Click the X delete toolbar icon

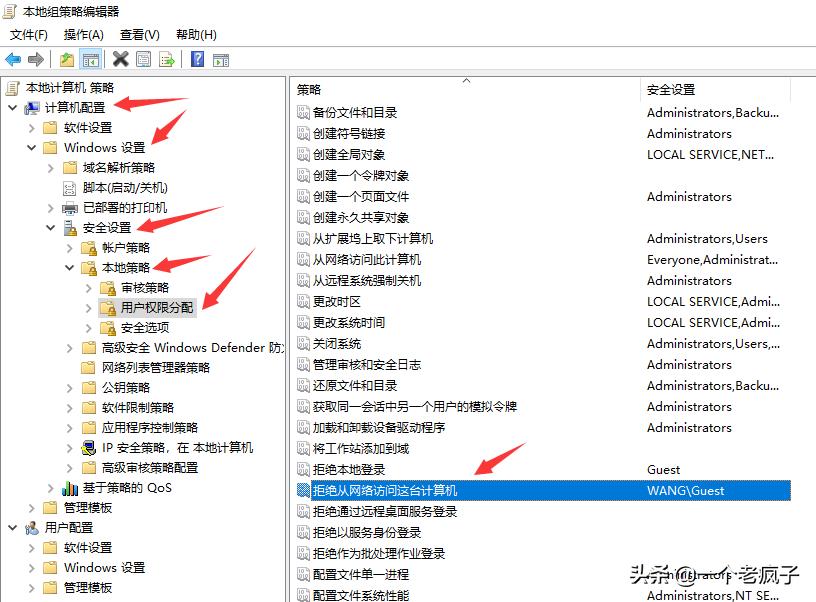click(x=119, y=58)
